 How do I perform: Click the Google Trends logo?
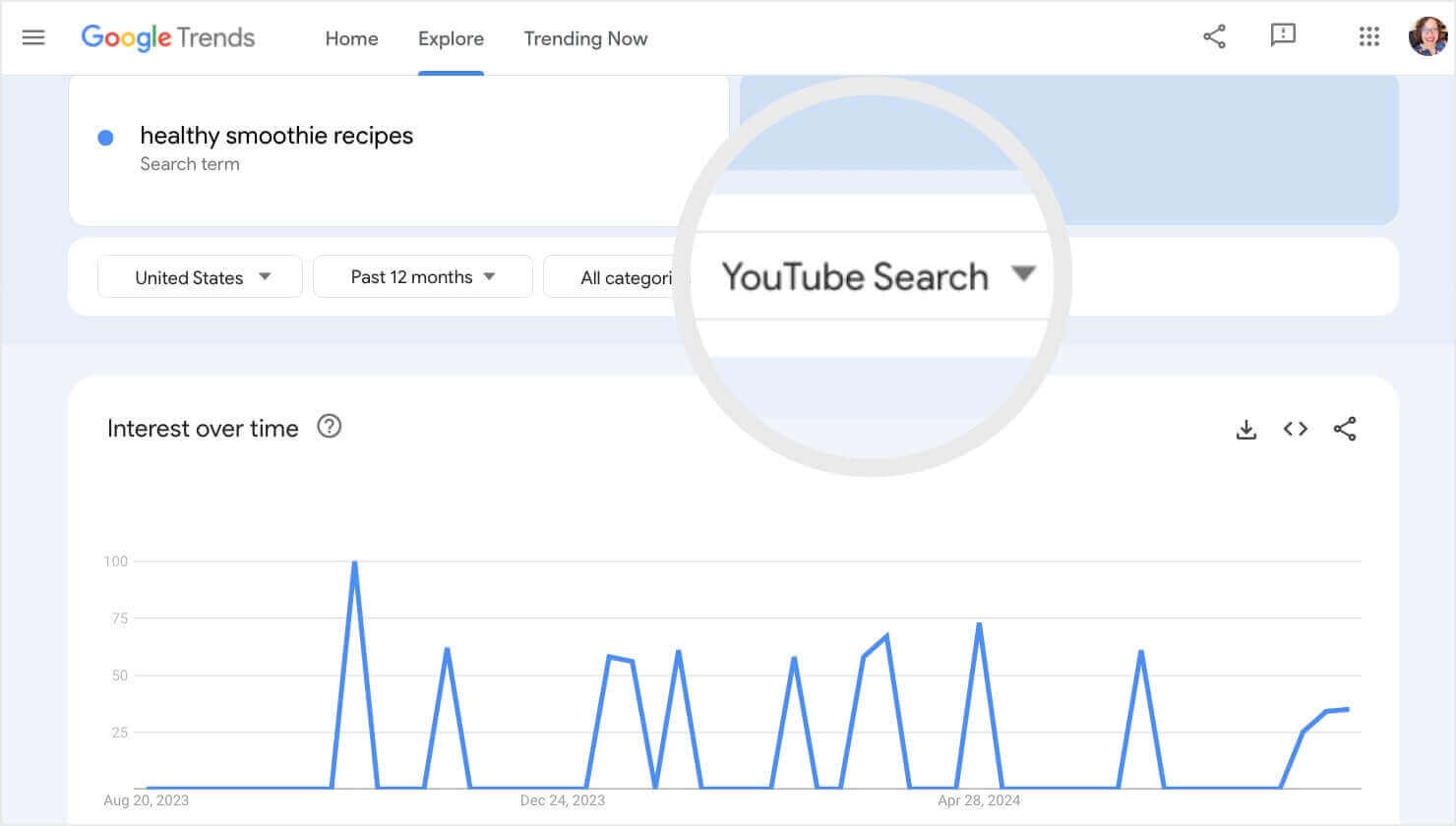pos(168,37)
